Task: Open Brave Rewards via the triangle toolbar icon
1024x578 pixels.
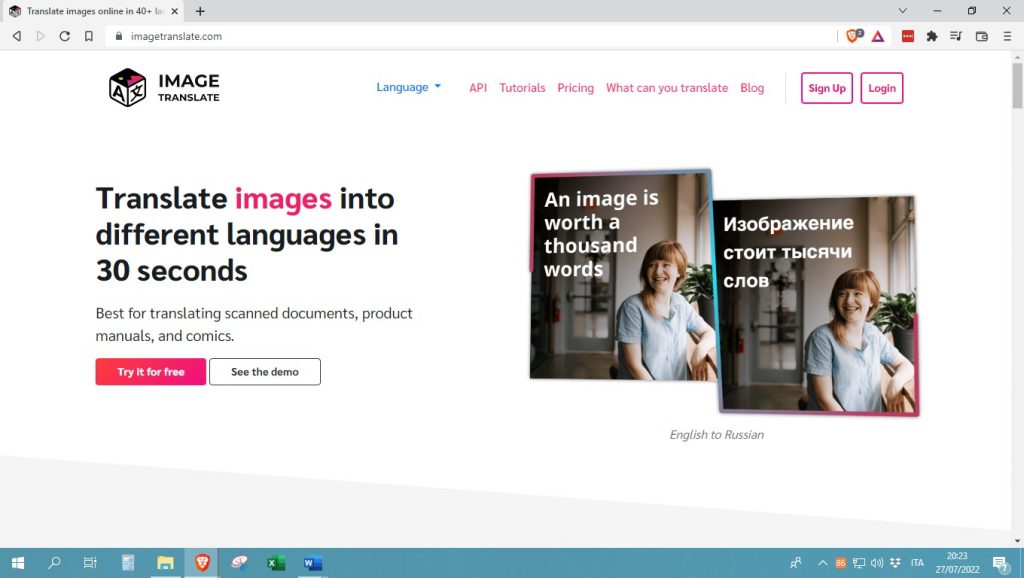Action: click(x=877, y=36)
